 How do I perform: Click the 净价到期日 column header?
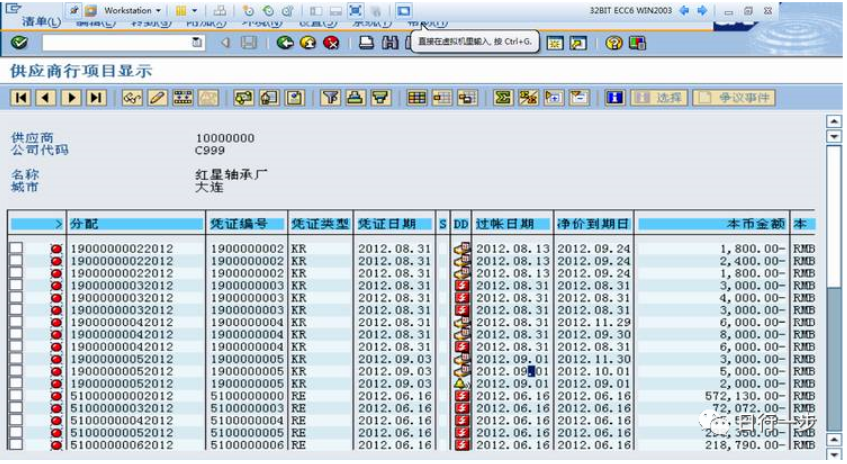tap(593, 224)
